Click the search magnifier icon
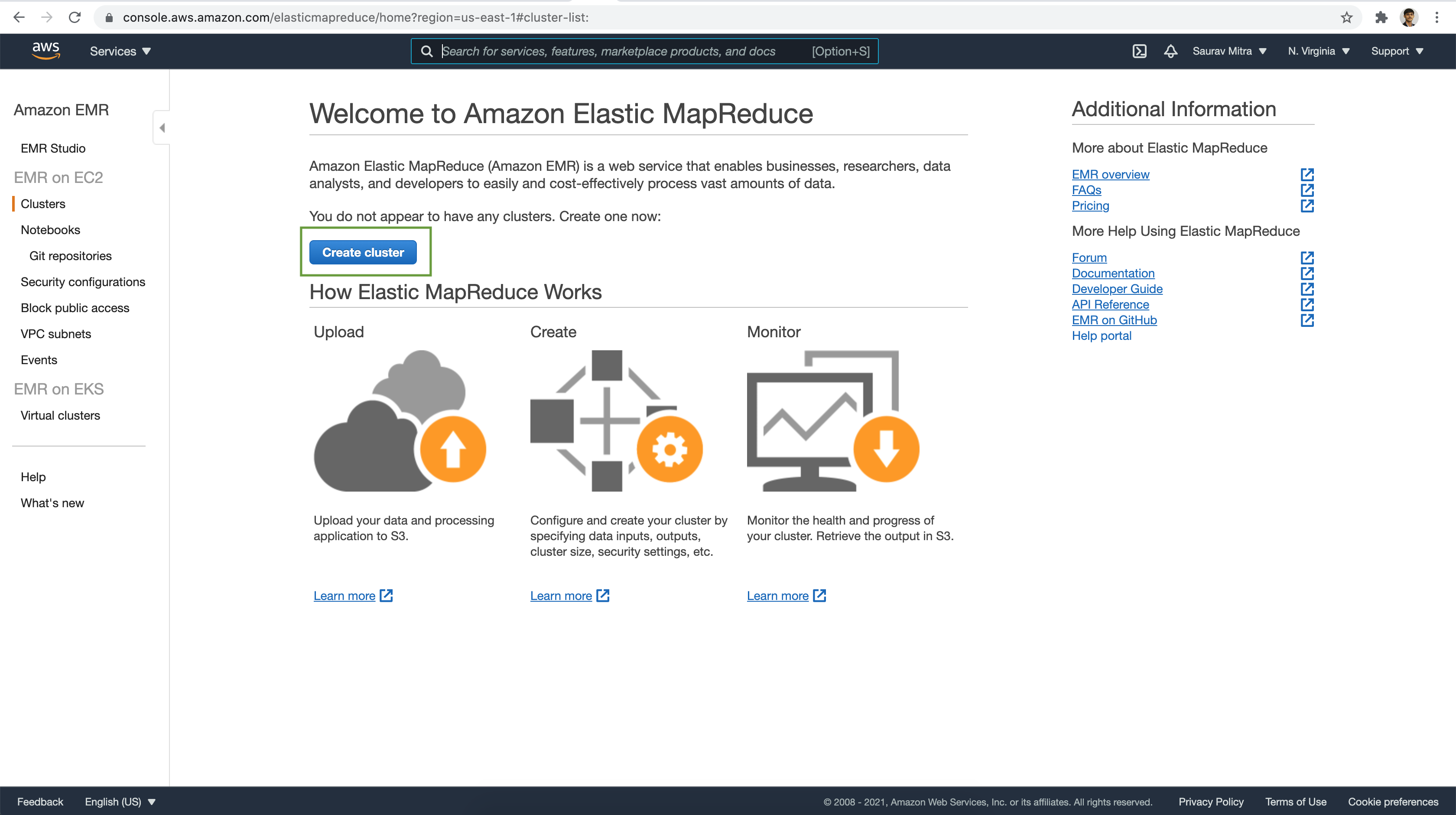The image size is (1456, 815). pyautogui.click(x=427, y=52)
